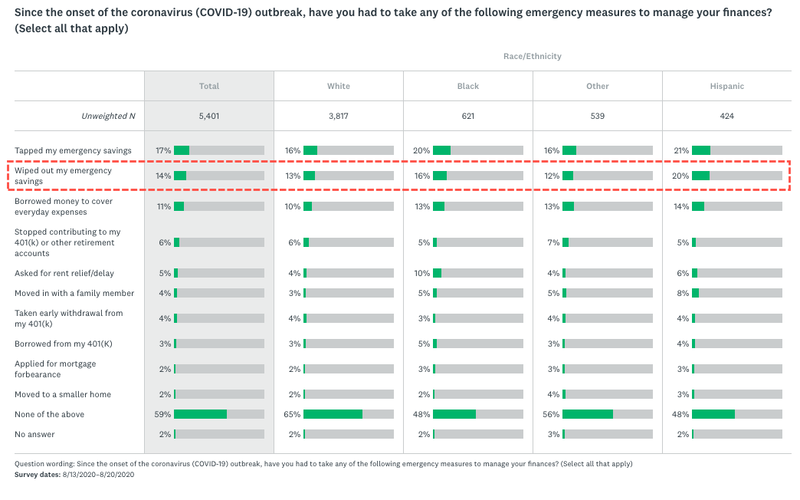This screenshot has width=800, height=500.
Task: Select the White column header
Action: pos(338,86)
